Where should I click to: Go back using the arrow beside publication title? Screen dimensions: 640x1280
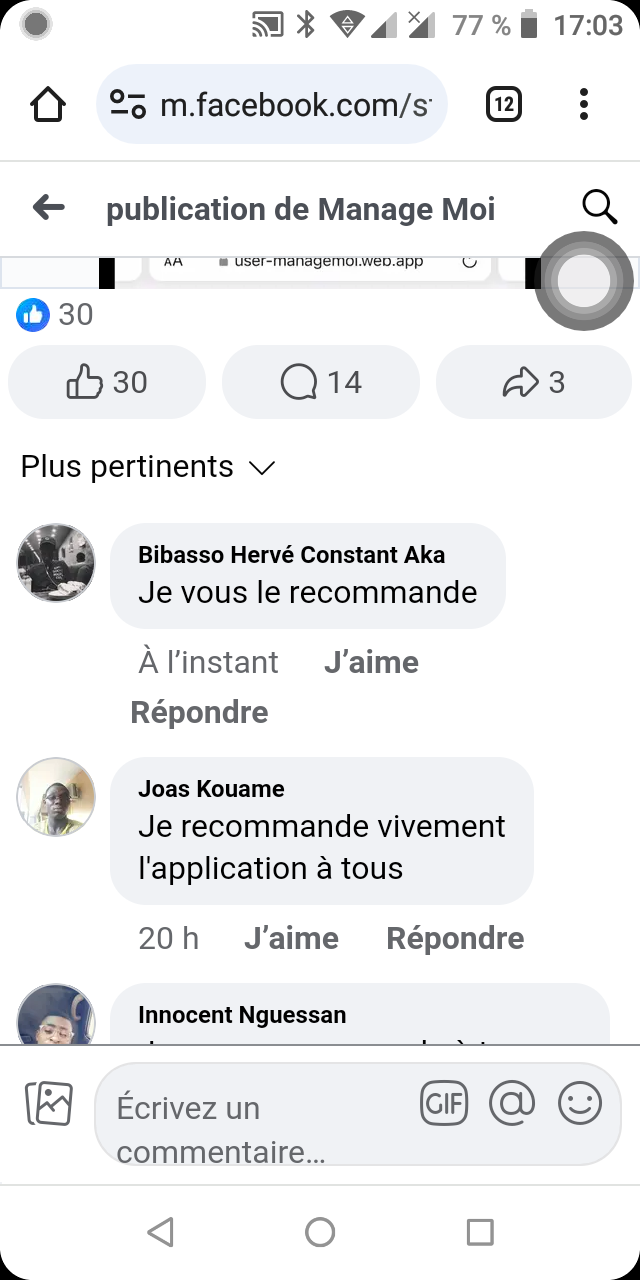[48, 208]
